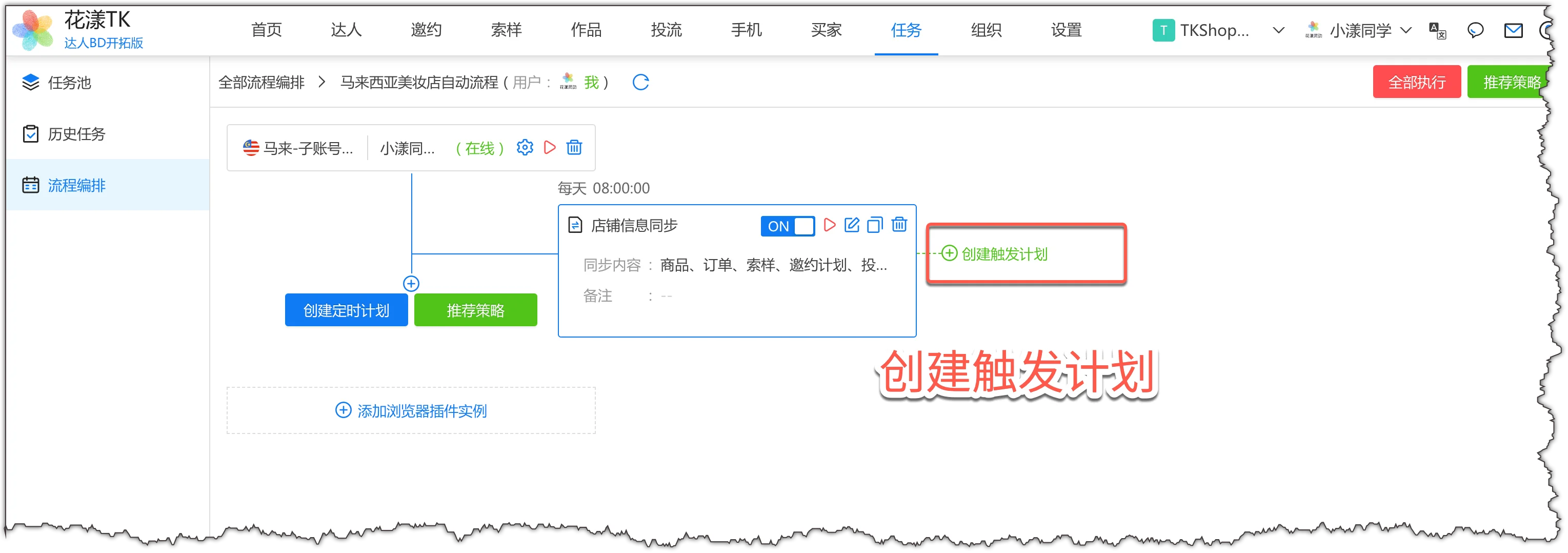Image resolution: width=1568 pixels, height=553 pixels.
Task: Click the 花漾TK flower logo
Action: pyautogui.click(x=33, y=30)
